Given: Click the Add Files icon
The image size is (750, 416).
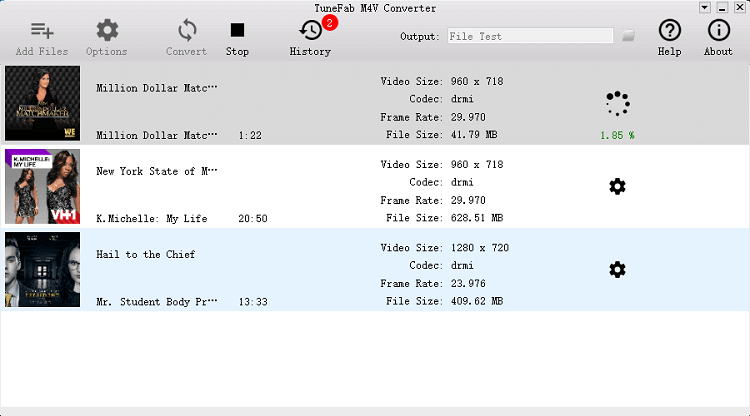Looking at the screenshot, I should (x=42, y=30).
